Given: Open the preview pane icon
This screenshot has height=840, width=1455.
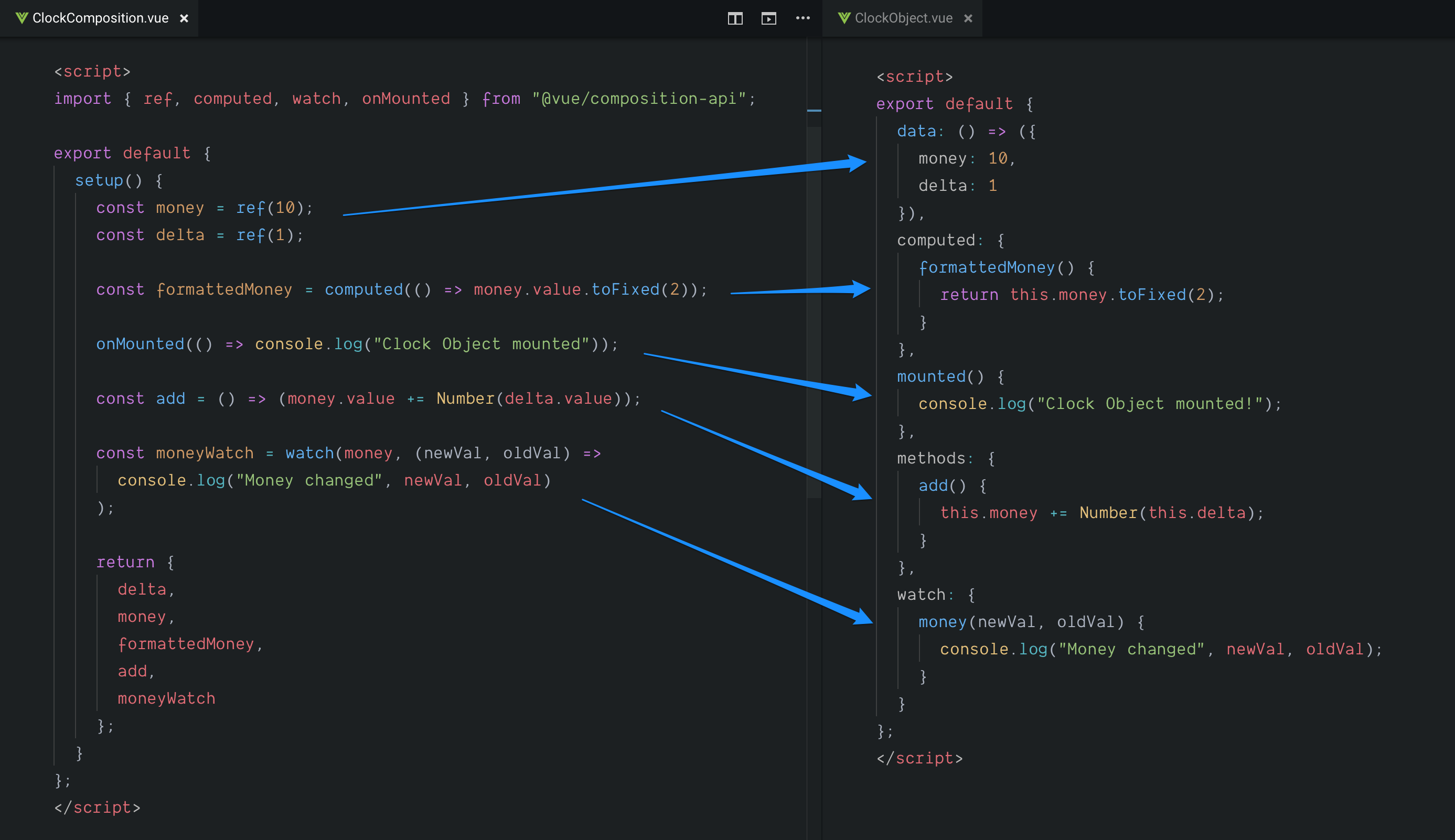Looking at the screenshot, I should 768,18.
